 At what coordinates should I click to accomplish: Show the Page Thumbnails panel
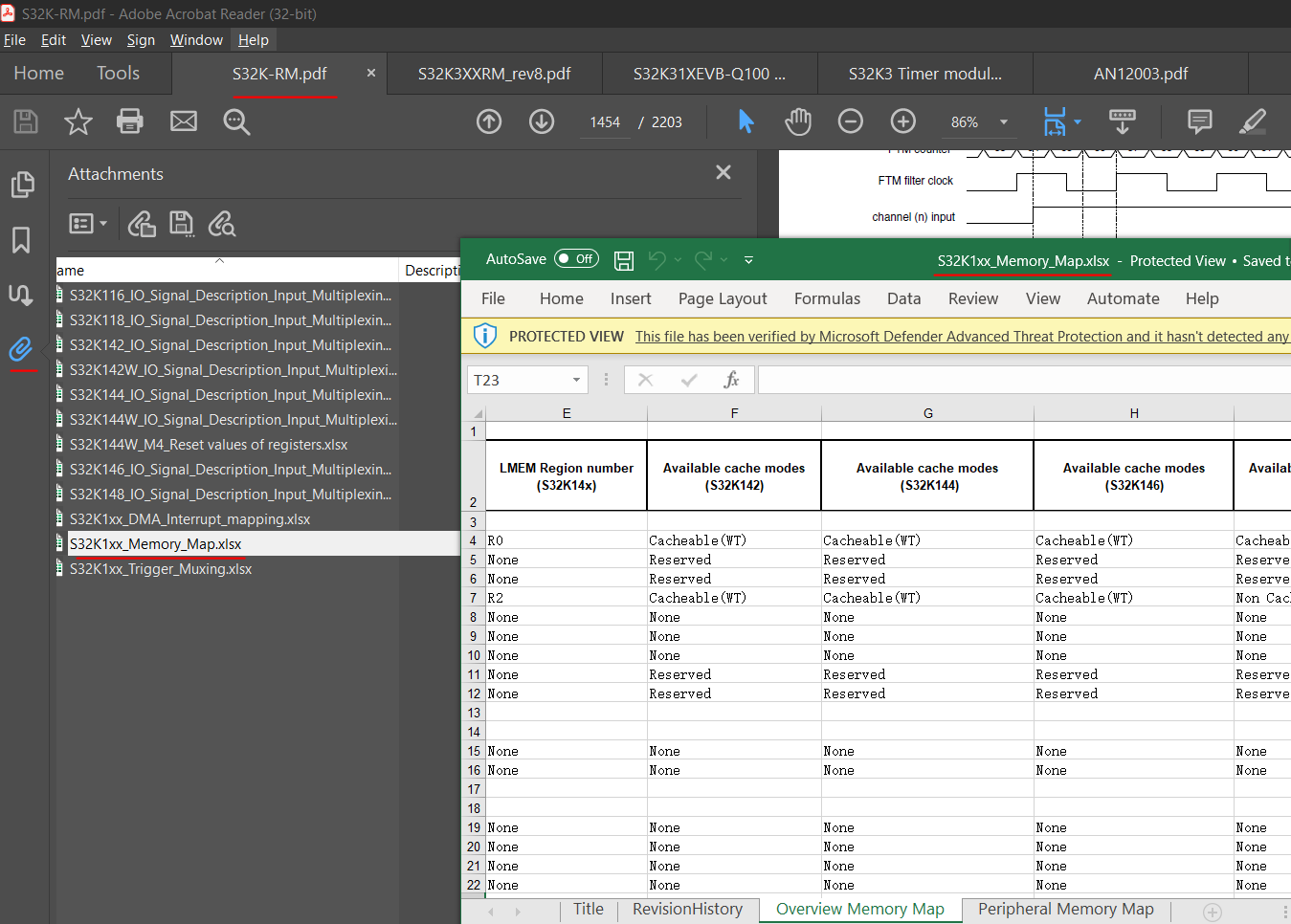(23, 184)
